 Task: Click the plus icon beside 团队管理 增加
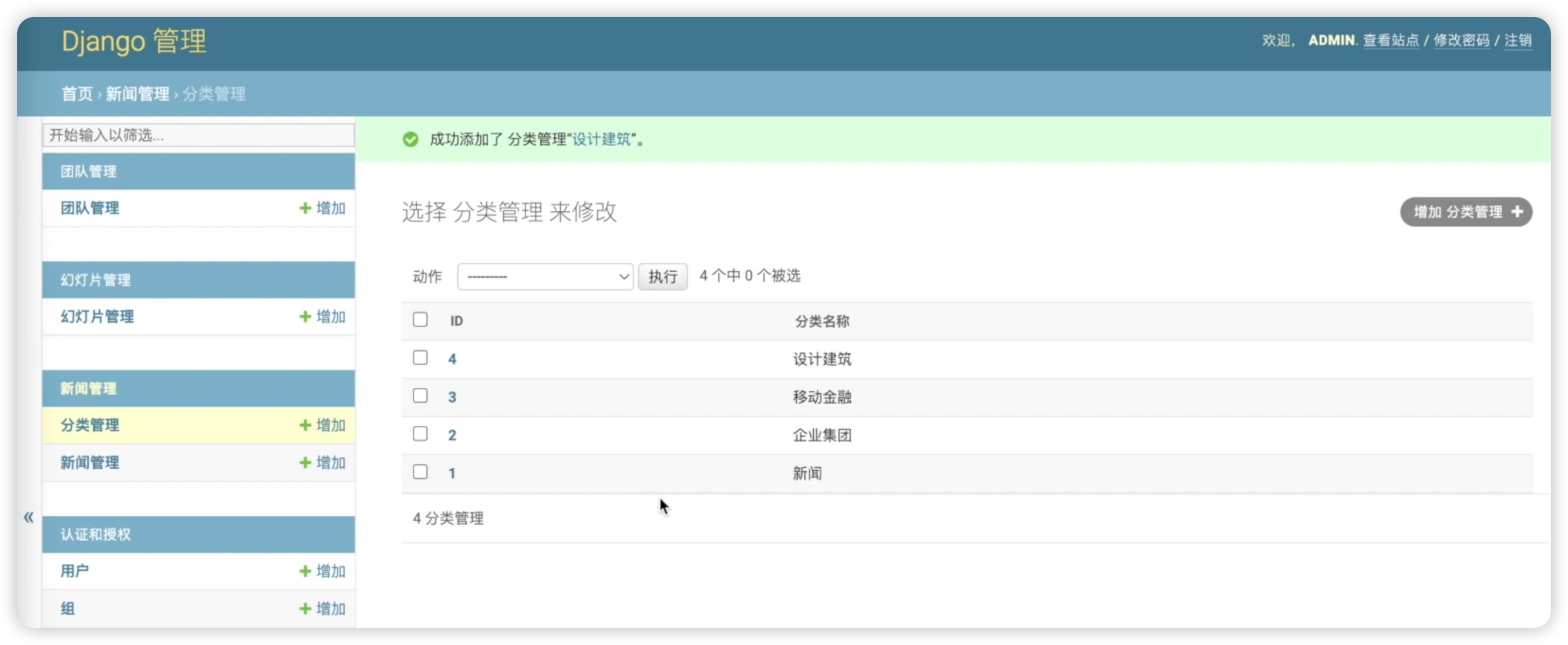305,208
